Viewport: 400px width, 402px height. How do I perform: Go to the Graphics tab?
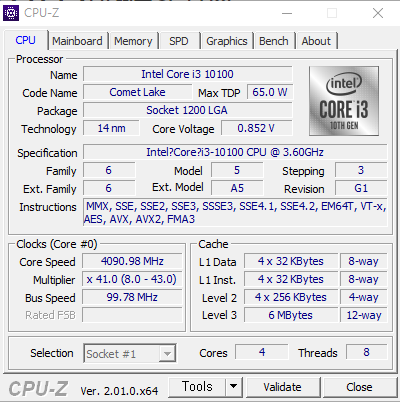point(227,41)
